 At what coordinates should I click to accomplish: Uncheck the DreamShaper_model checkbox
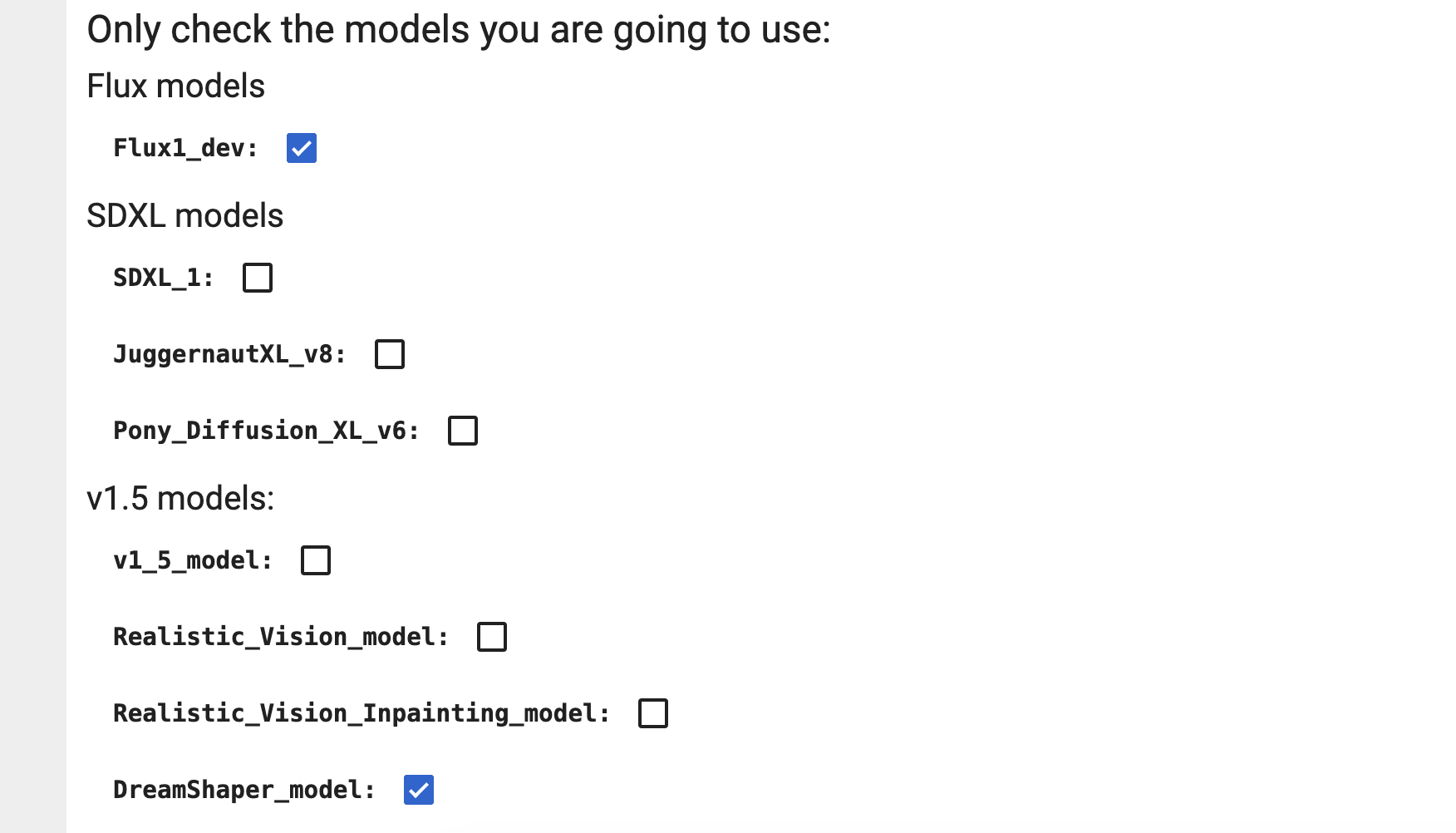(419, 790)
